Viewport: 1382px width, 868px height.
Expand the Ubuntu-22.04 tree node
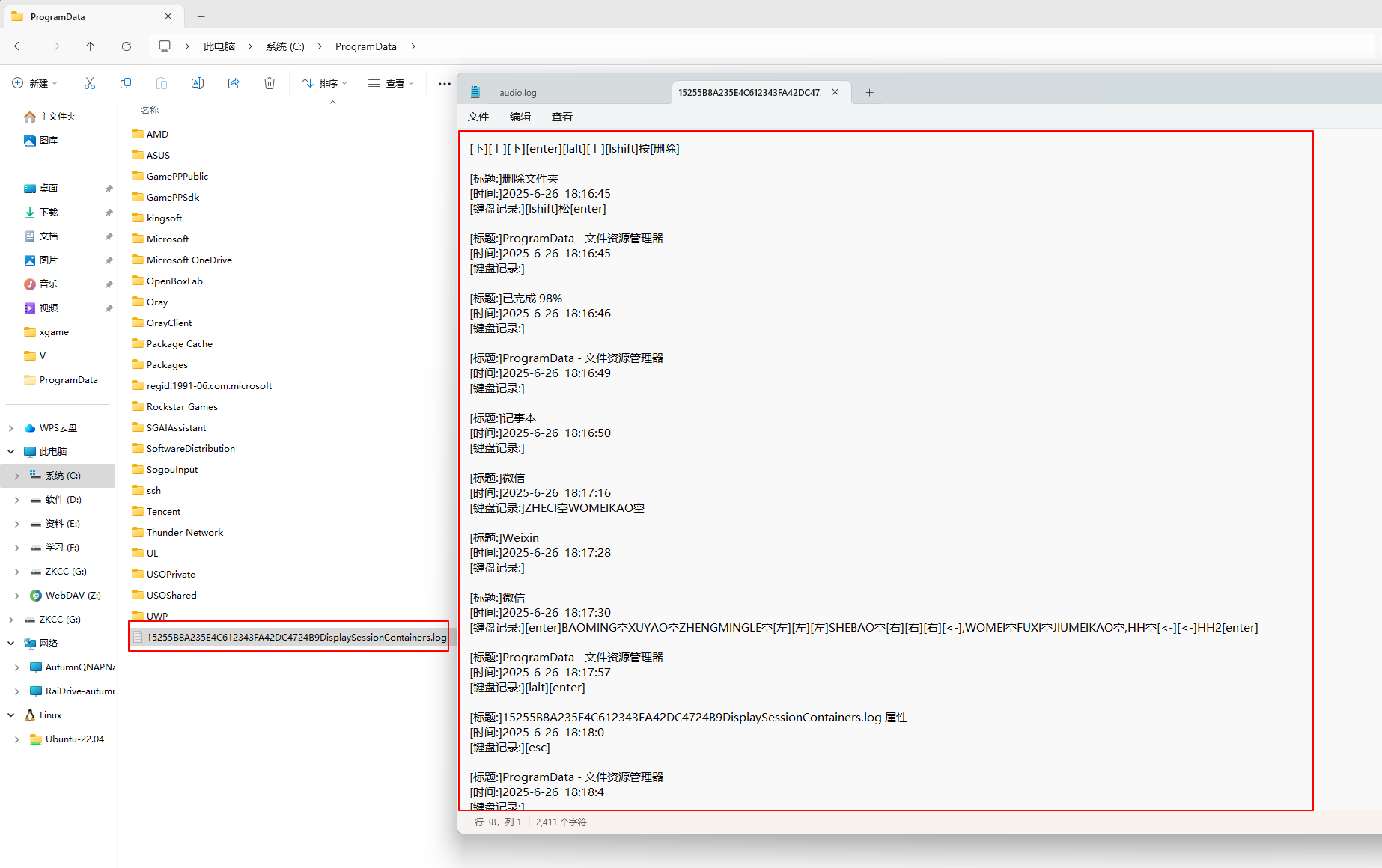16,739
